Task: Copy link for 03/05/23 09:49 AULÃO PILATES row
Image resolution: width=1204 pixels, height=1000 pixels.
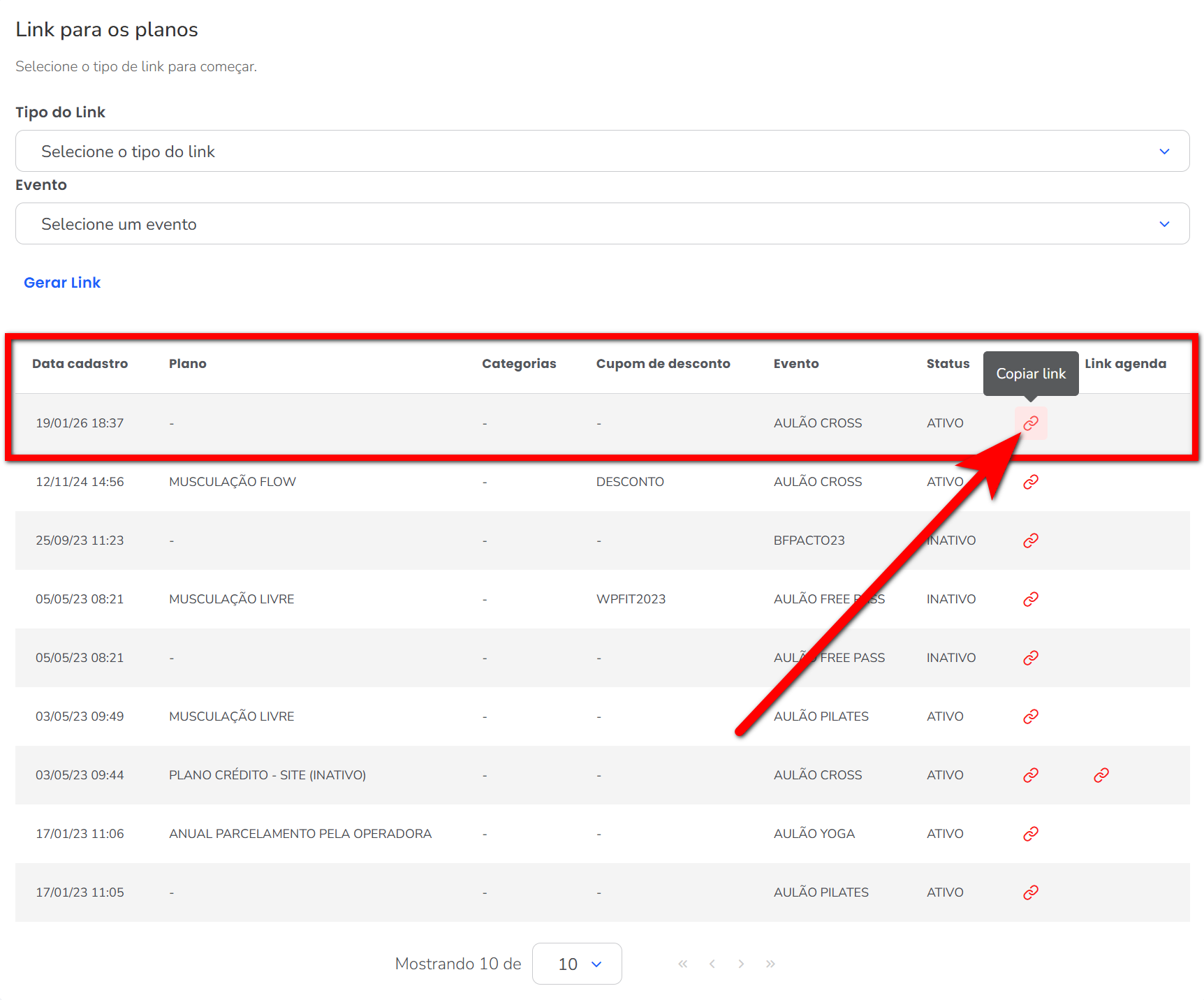Action: 1031,716
